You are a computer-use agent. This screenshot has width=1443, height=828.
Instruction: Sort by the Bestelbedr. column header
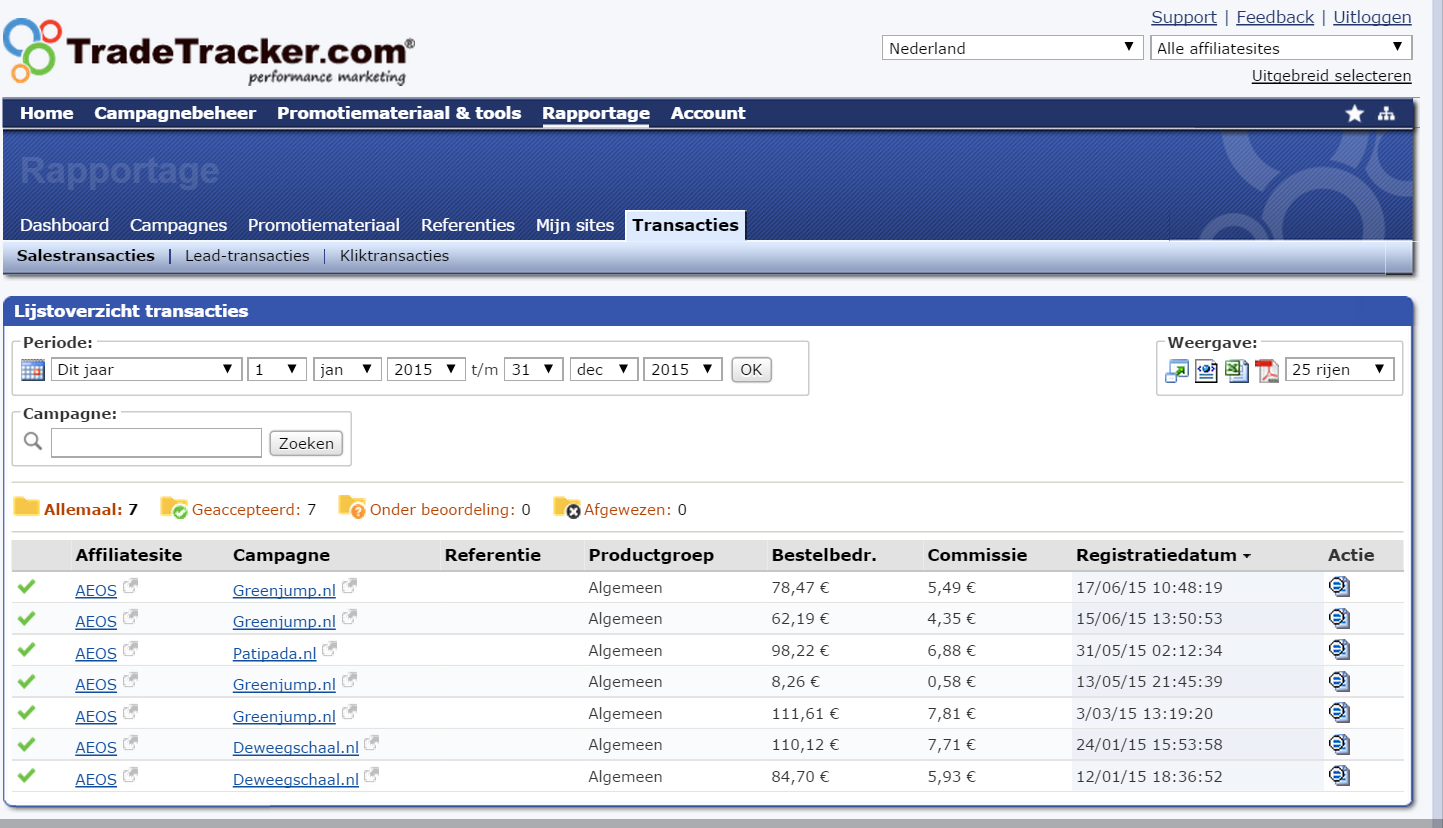click(x=824, y=555)
